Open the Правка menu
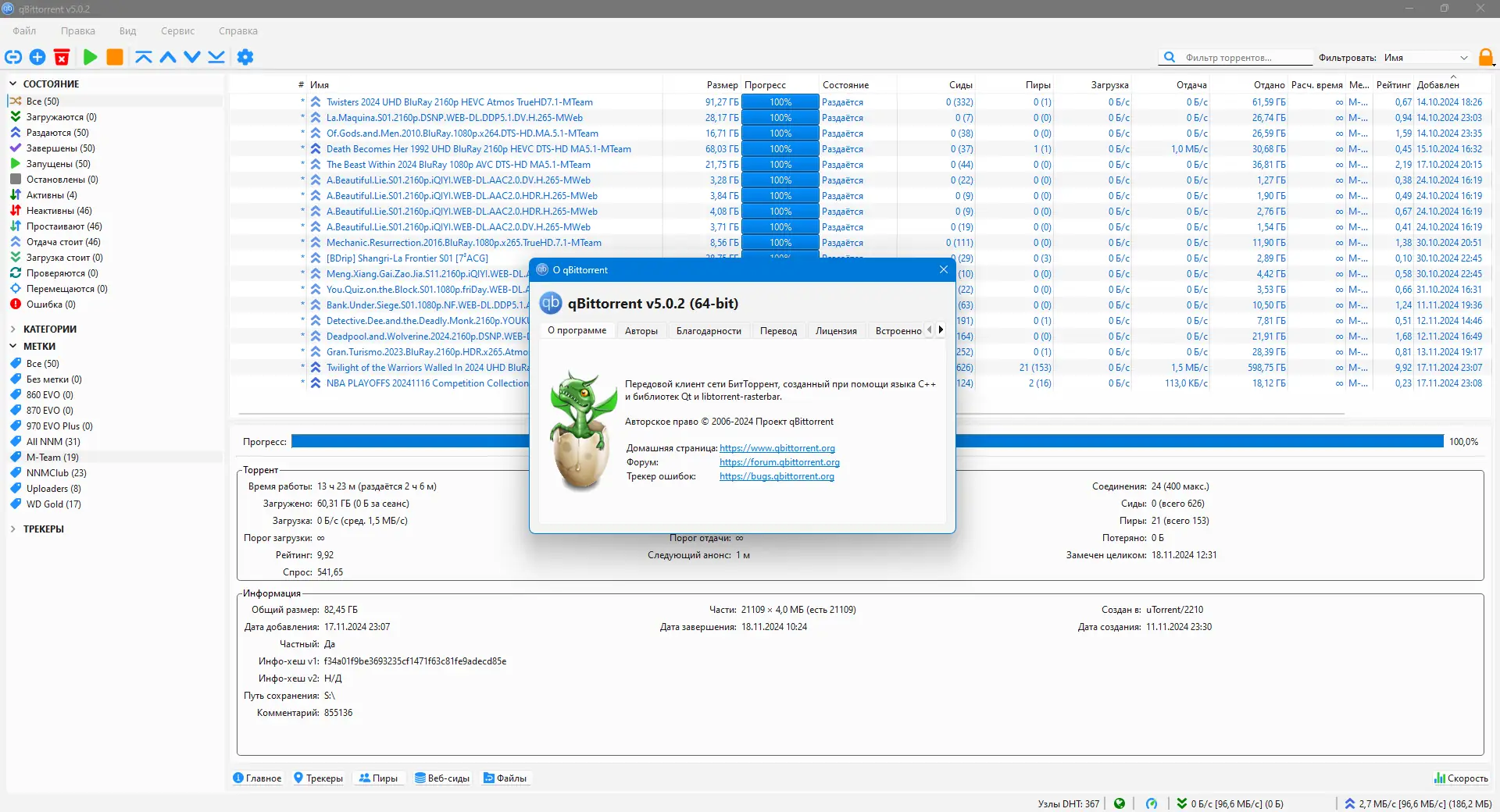1500x812 pixels. tap(78, 31)
